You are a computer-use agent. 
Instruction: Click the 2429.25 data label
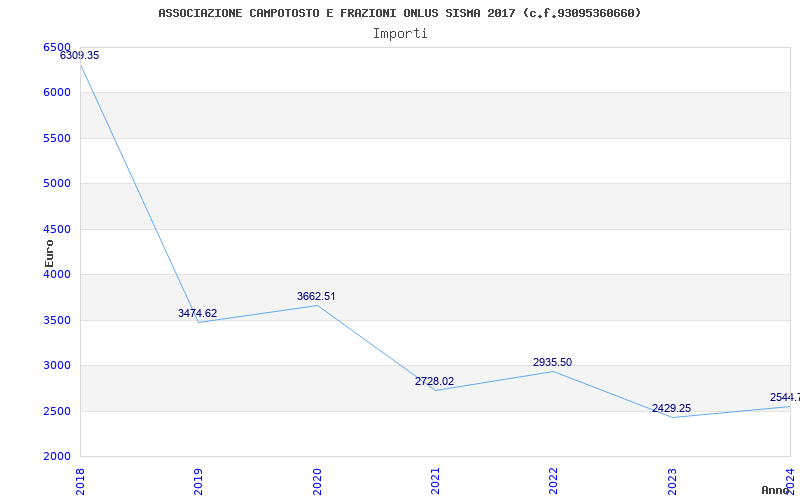tap(671, 408)
